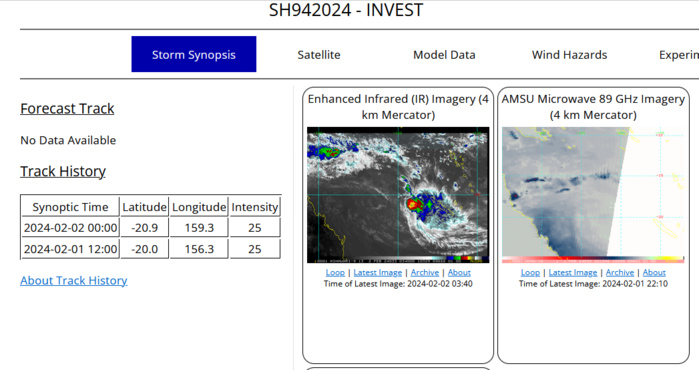The image size is (699, 370).
Task: Select the longitude value 156.3
Action: pos(199,249)
